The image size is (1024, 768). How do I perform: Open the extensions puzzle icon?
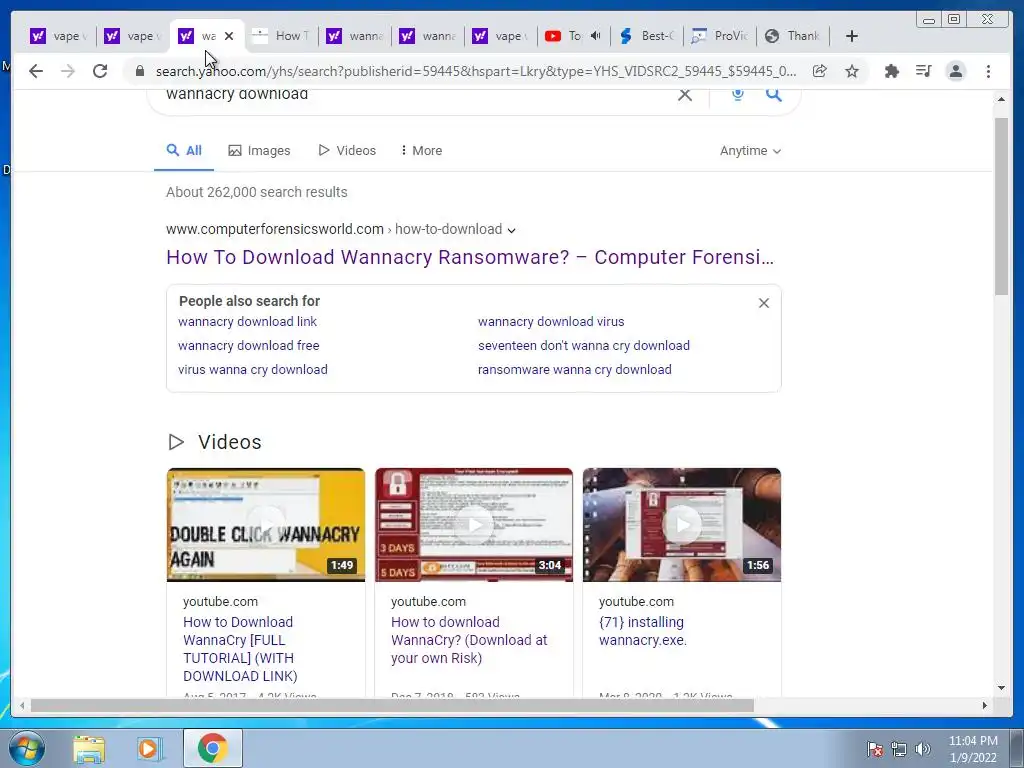pyautogui.click(x=891, y=71)
